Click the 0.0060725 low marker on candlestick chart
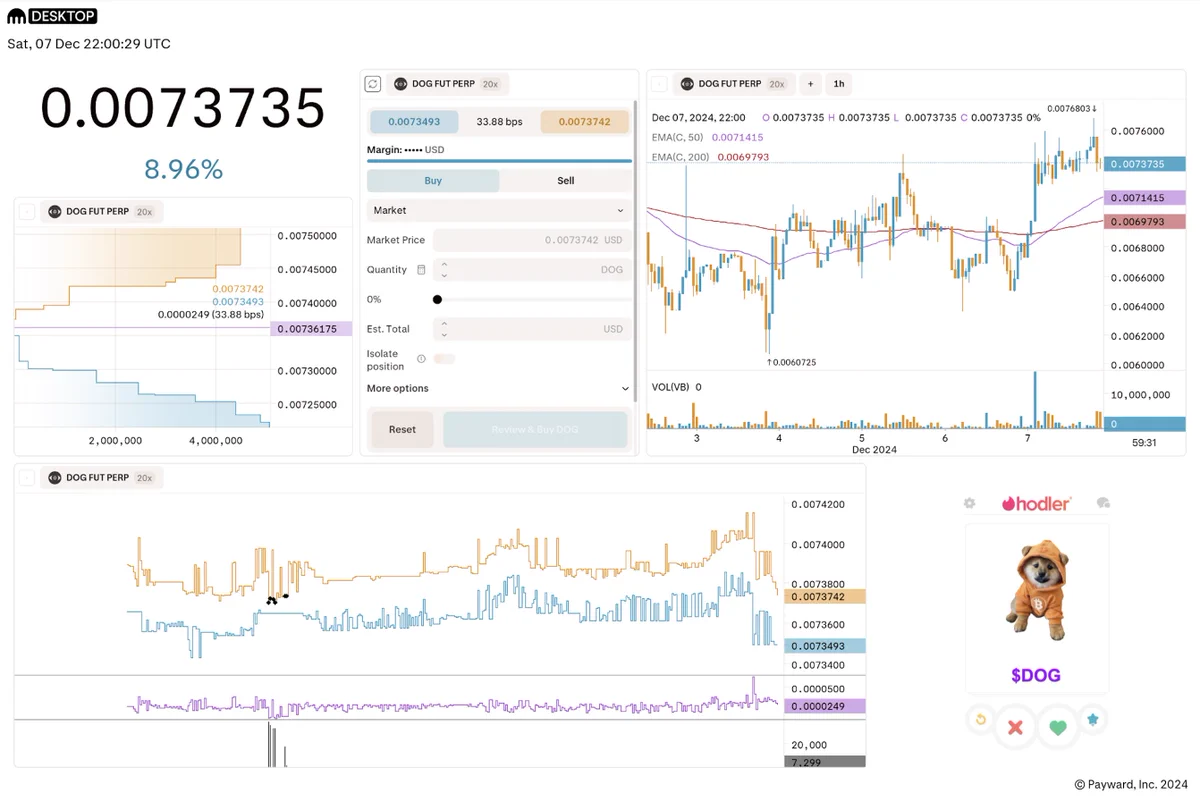 pos(791,362)
